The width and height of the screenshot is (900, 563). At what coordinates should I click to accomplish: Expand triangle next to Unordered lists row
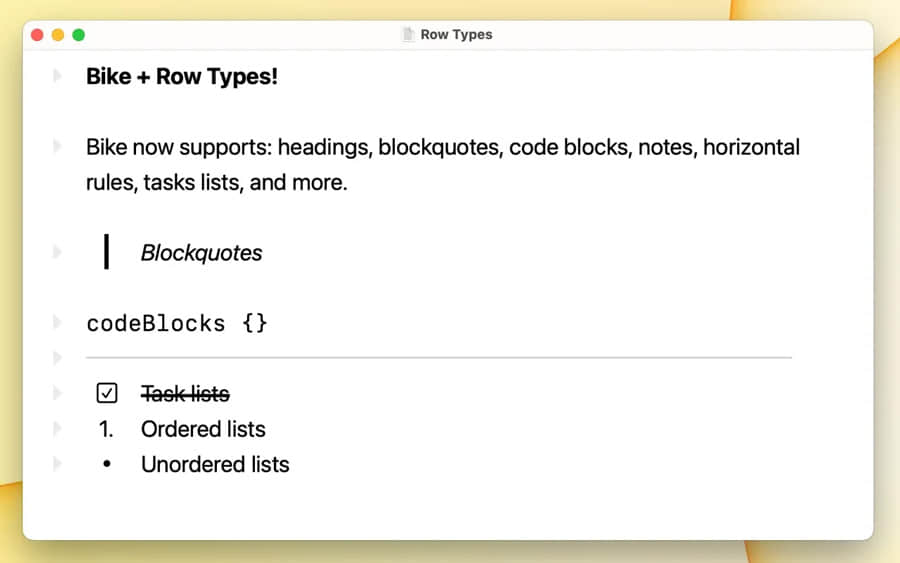(x=58, y=464)
